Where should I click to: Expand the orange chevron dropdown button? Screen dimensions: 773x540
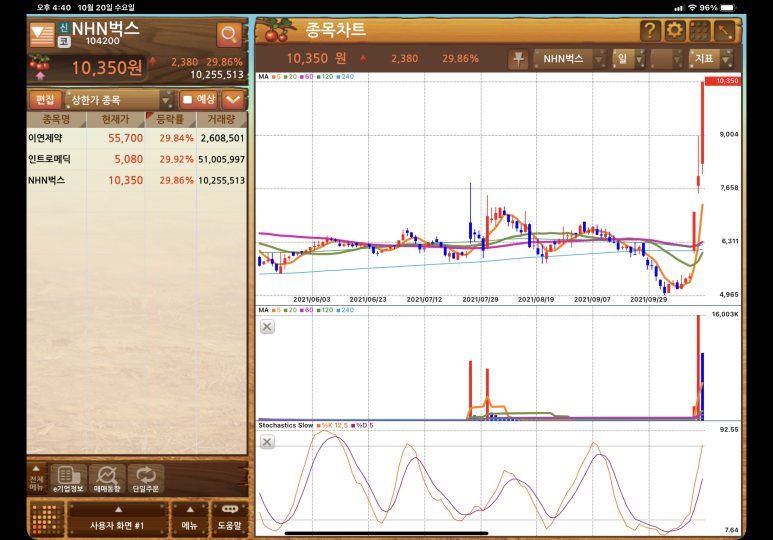pyautogui.click(x=233, y=100)
